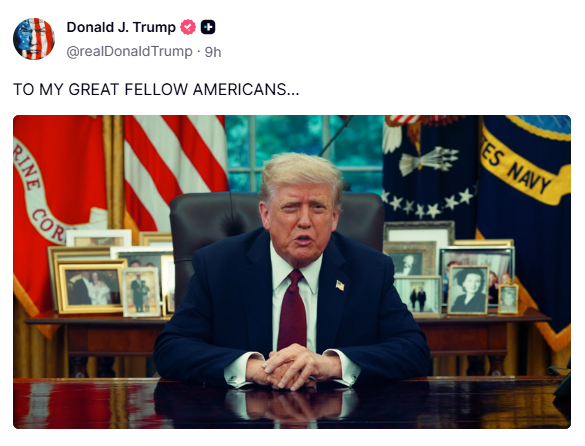Click the window panes behind the leather chair
This screenshot has height=446, width=585.
tap(304, 153)
